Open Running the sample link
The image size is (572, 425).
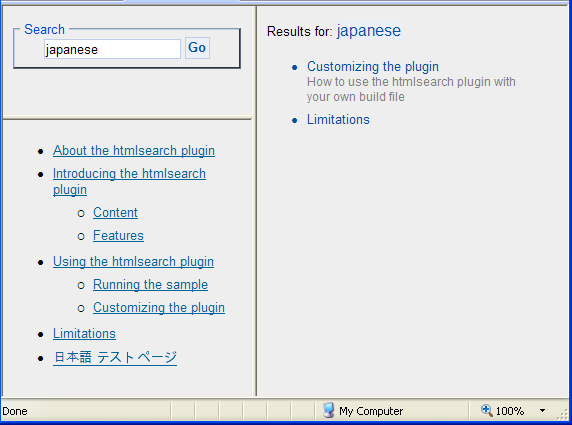pos(150,284)
